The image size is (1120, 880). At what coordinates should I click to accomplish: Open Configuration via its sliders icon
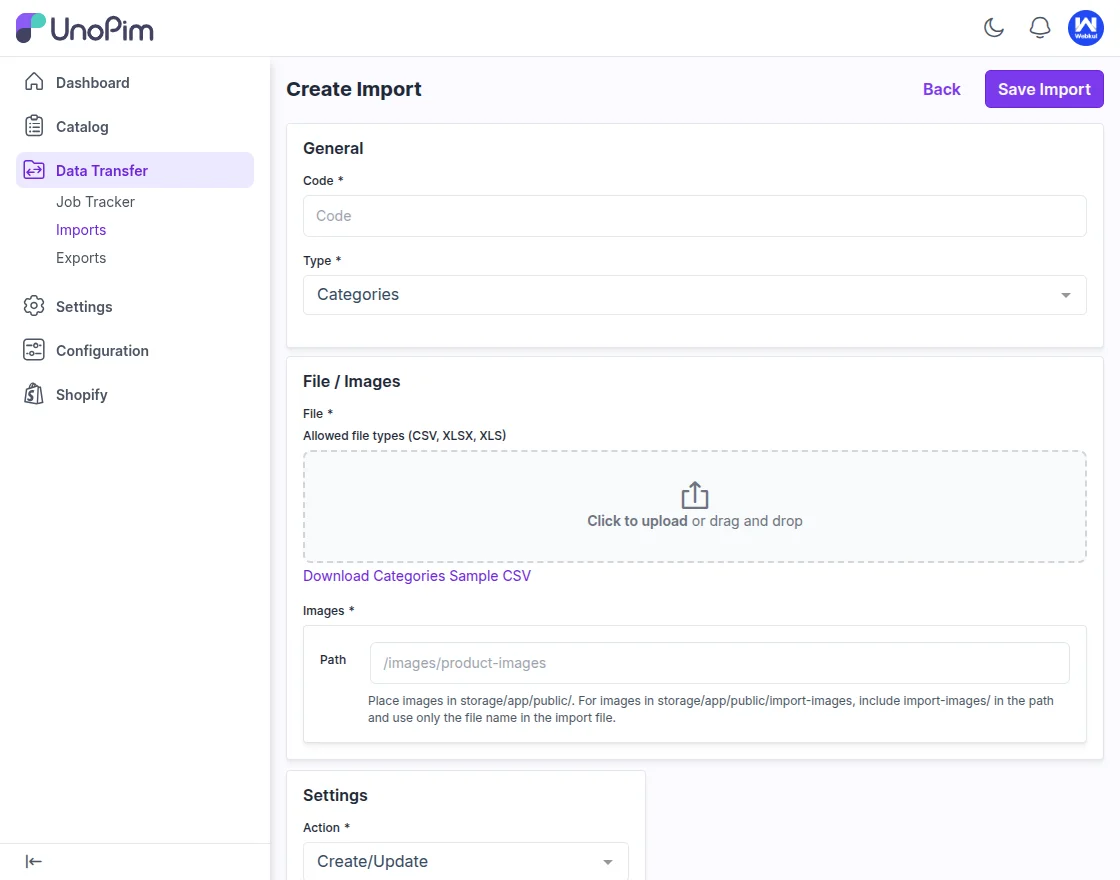[33, 350]
